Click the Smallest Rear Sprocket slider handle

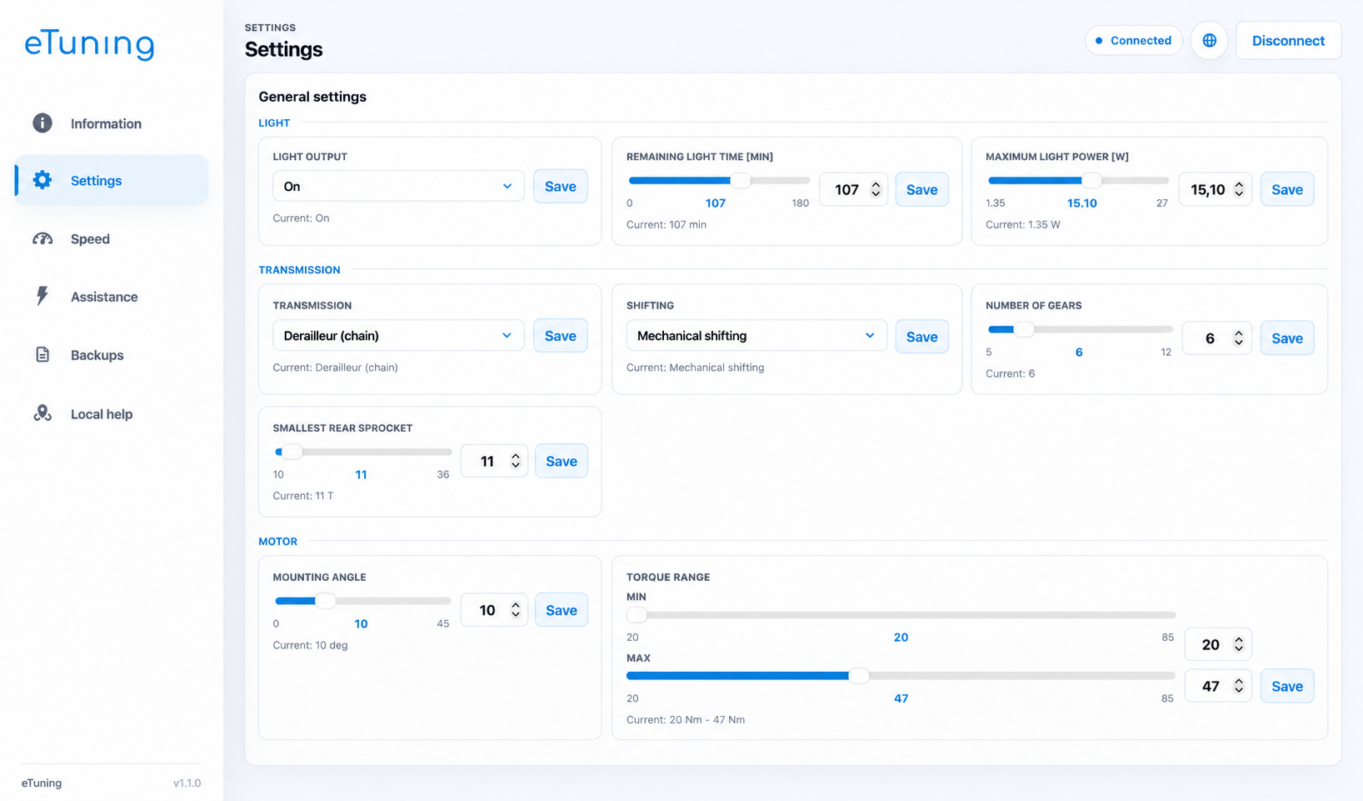click(x=292, y=452)
